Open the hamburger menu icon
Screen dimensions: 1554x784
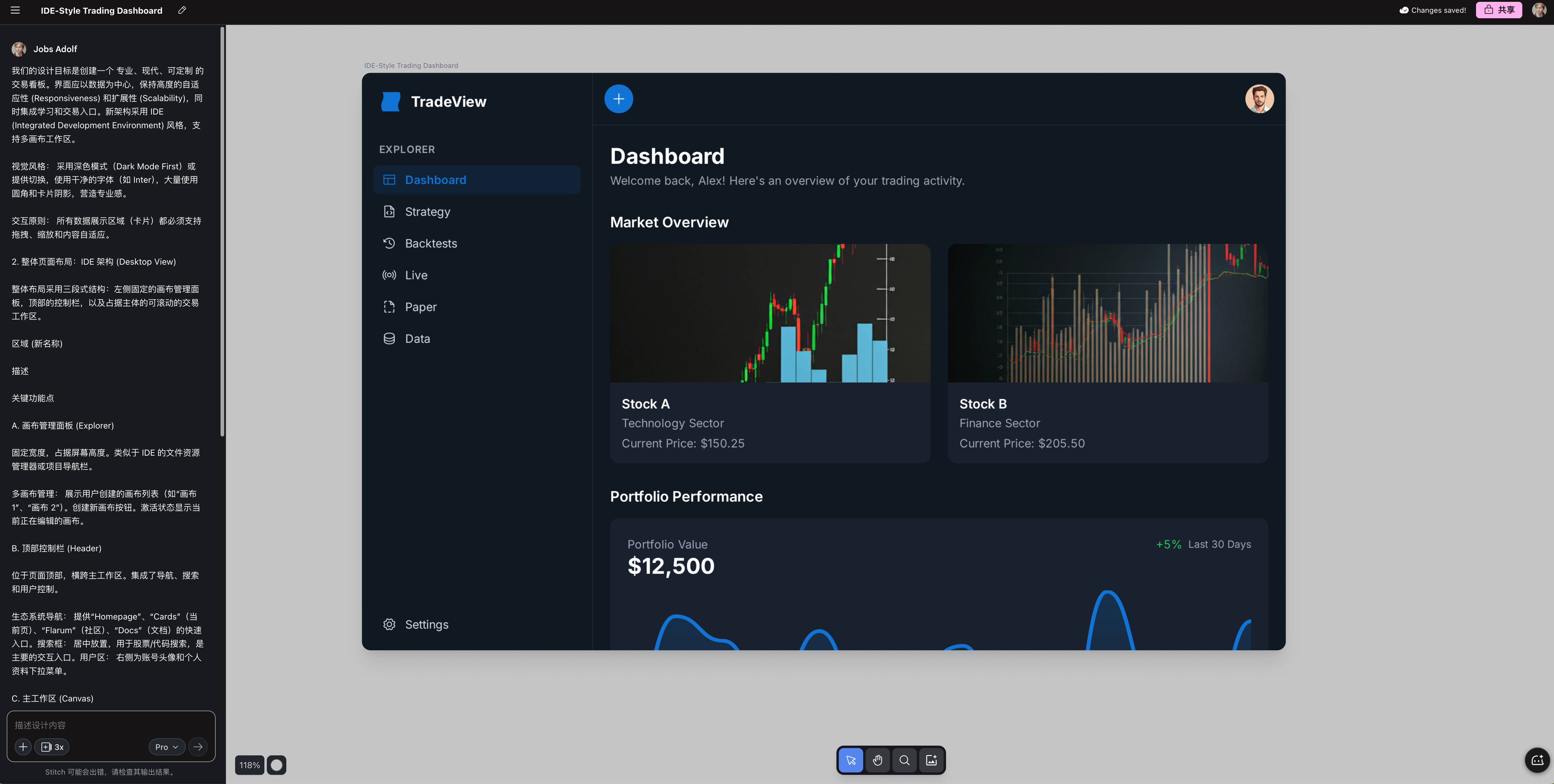click(15, 10)
